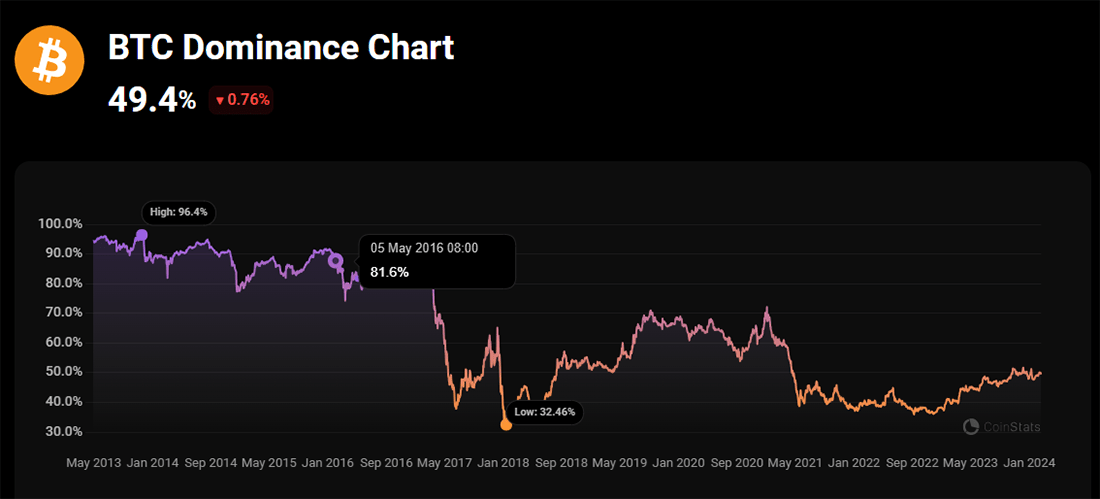The image size is (1100, 499).
Task: Click the 50.0% y-axis label
Action: coord(63,372)
